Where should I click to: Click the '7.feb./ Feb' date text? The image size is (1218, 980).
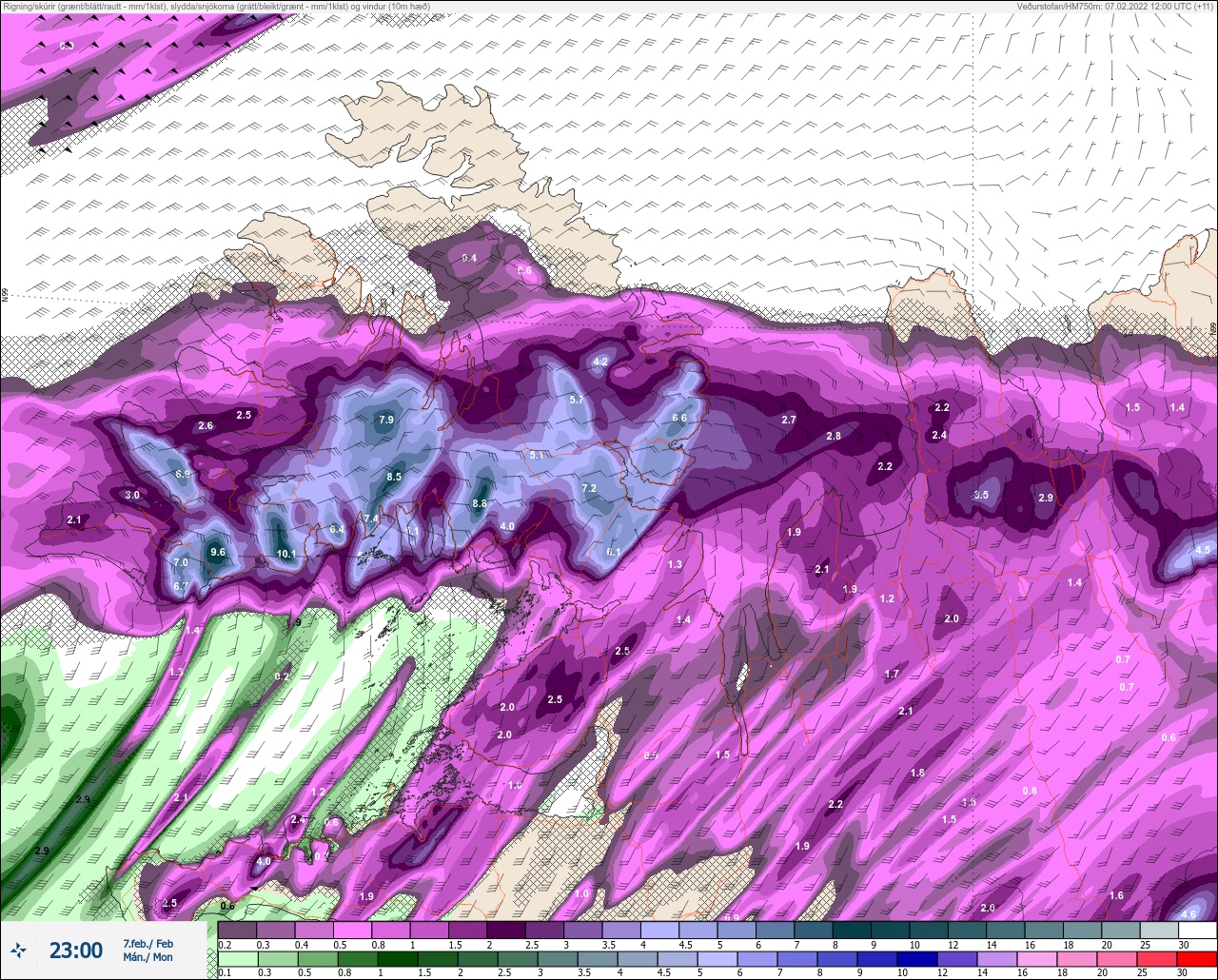[x=148, y=943]
